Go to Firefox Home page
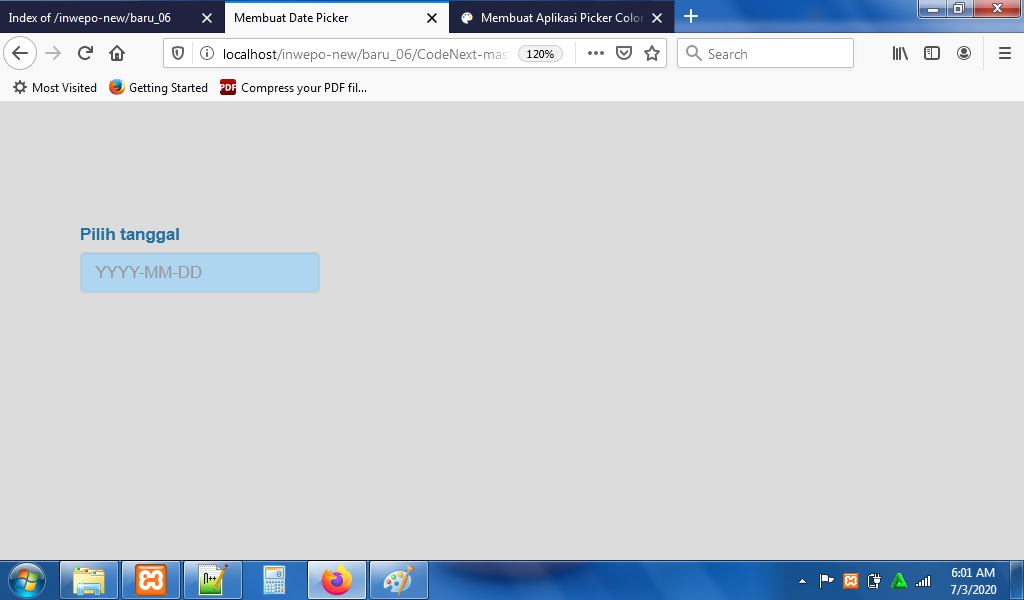 click(117, 54)
